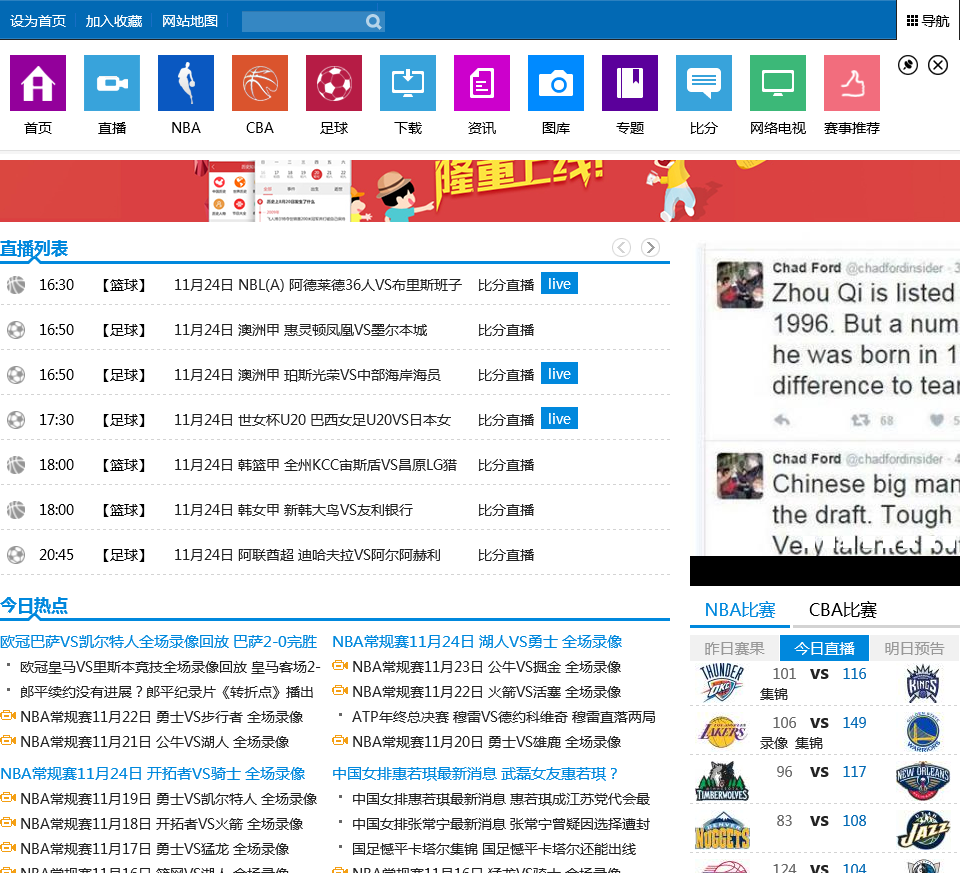
Task: Click the Nuggets team logo
Action: click(722, 831)
